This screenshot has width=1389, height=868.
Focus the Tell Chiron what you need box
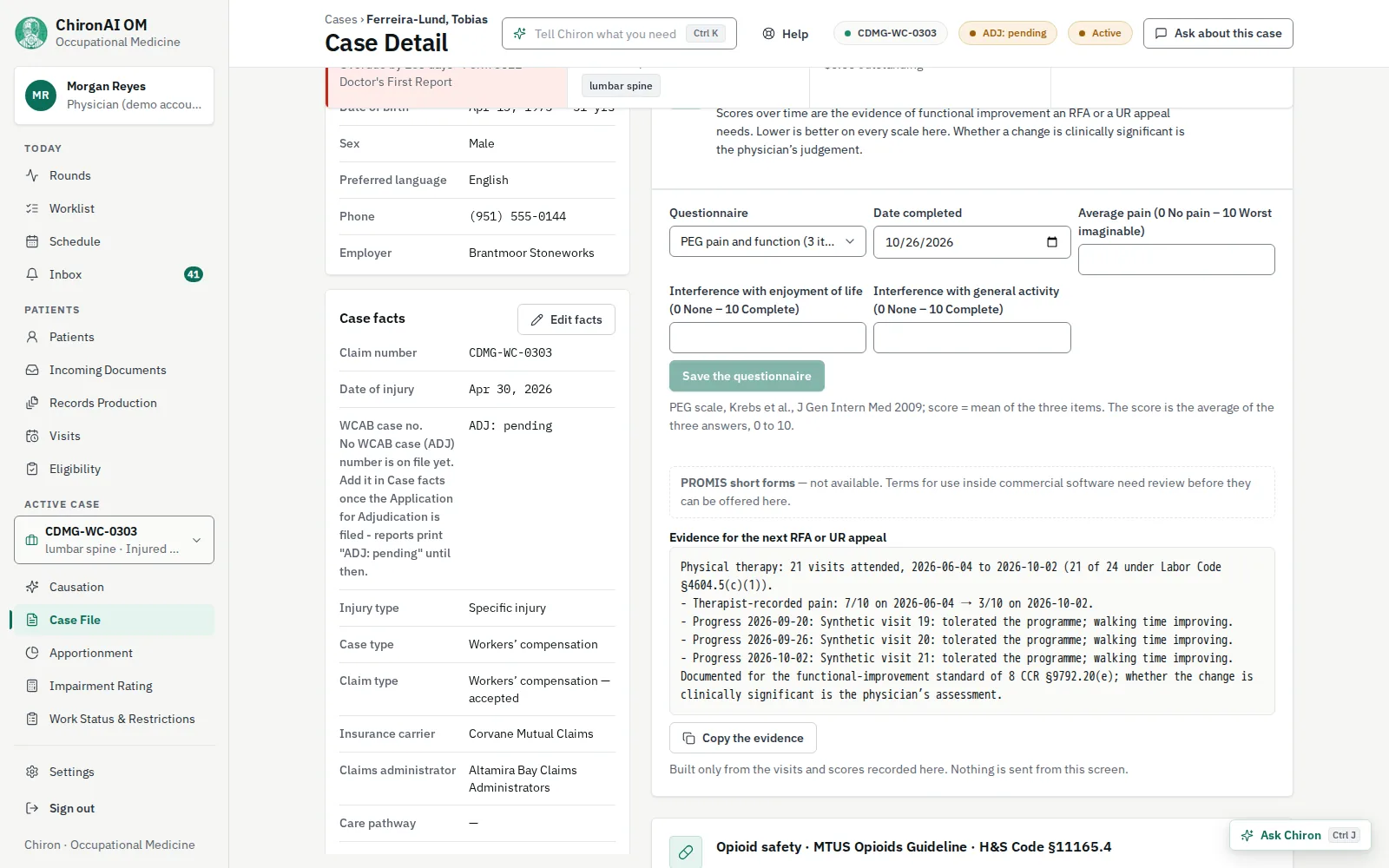pos(619,34)
